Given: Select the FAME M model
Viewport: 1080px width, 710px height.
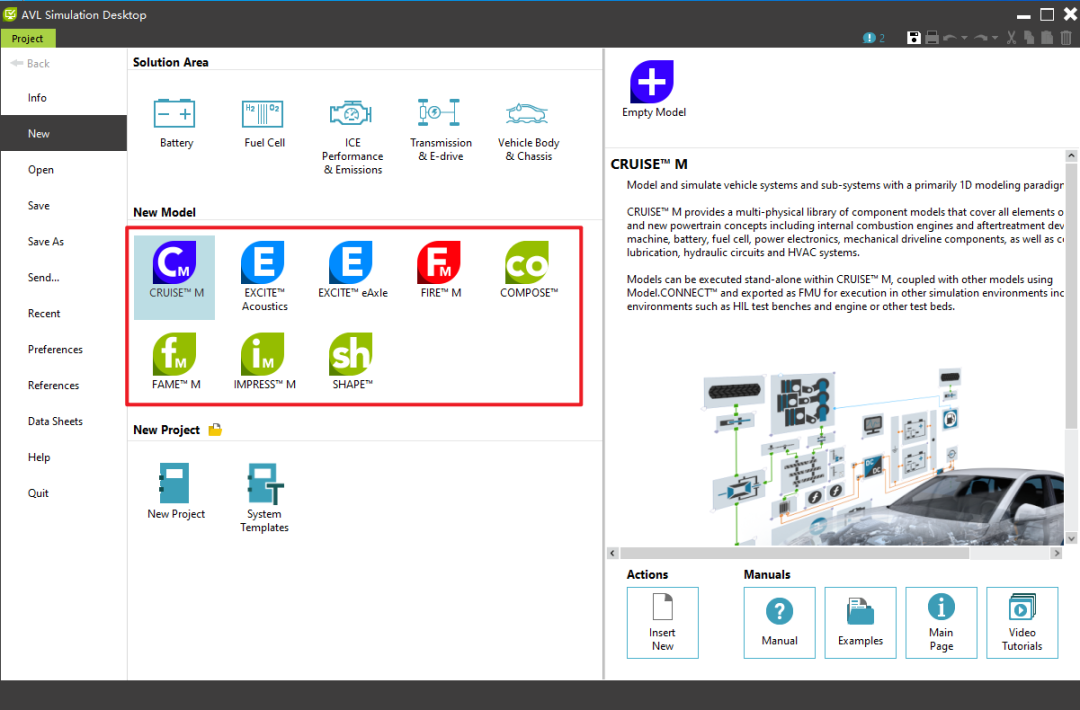Looking at the screenshot, I should [174, 354].
